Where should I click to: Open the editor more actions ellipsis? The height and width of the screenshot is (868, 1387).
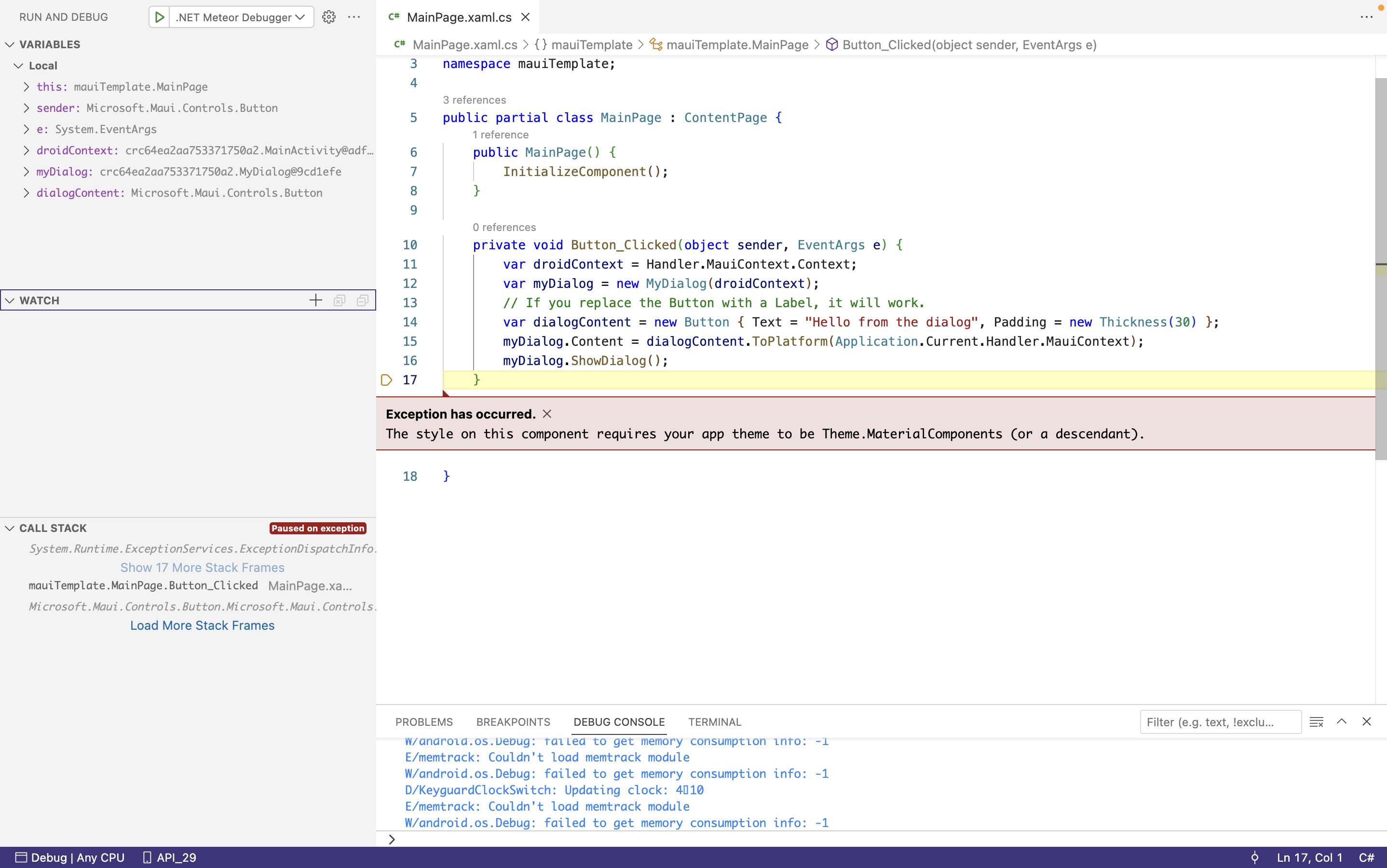click(1367, 17)
